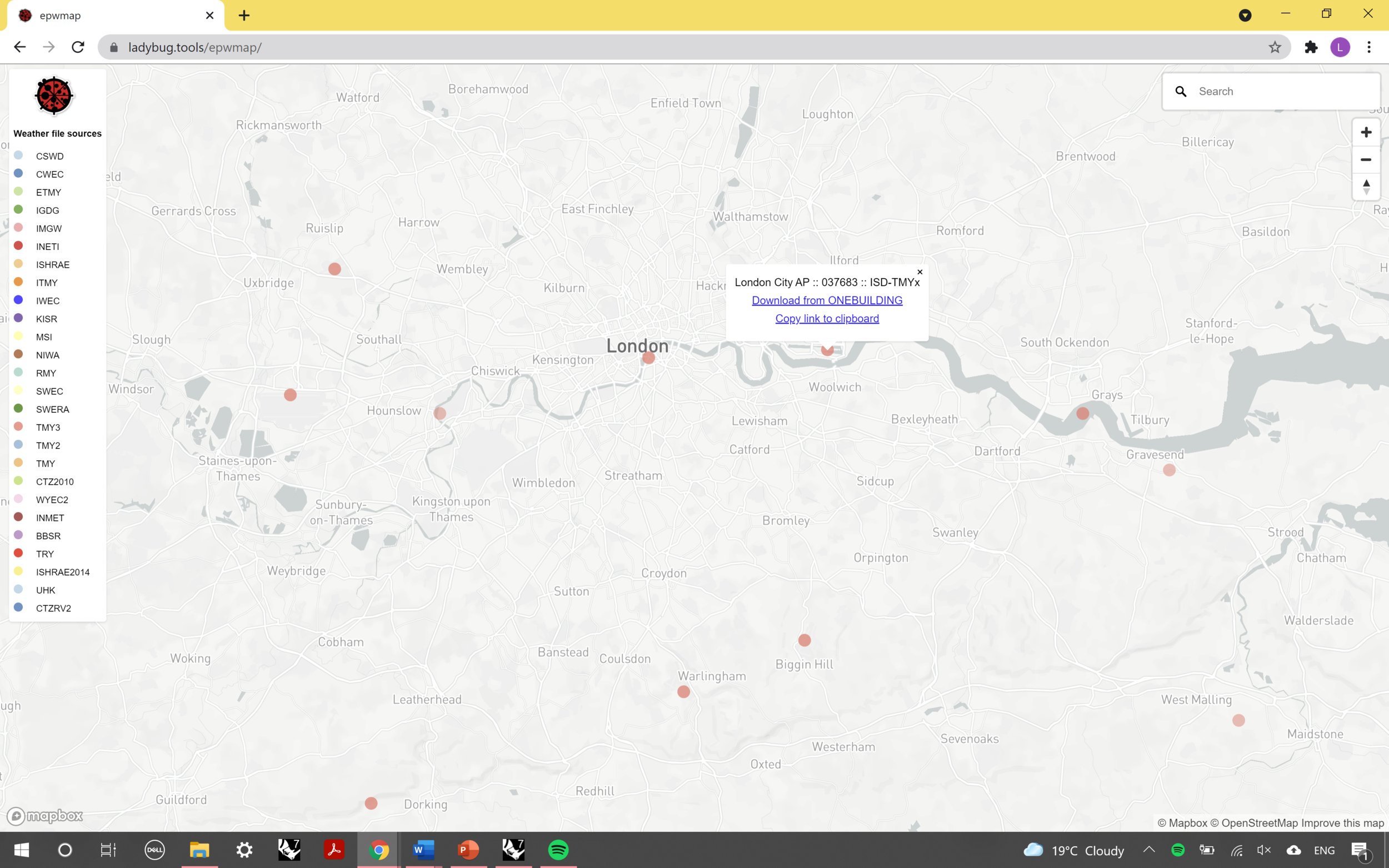Screen dimensions: 1389x868
Task: Open Spotify from the taskbar
Action: coord(559,850)
